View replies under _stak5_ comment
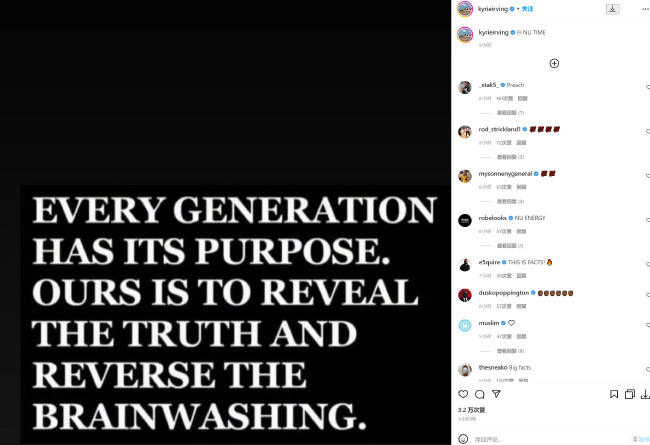This screenshot has height=445, width=650. 510,113
